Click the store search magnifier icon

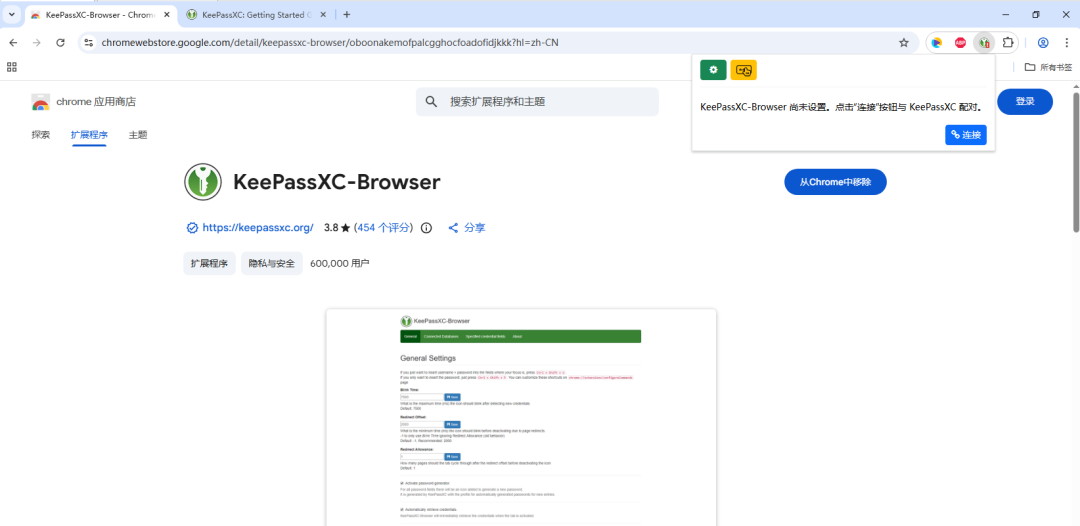(x=431, y=102)
